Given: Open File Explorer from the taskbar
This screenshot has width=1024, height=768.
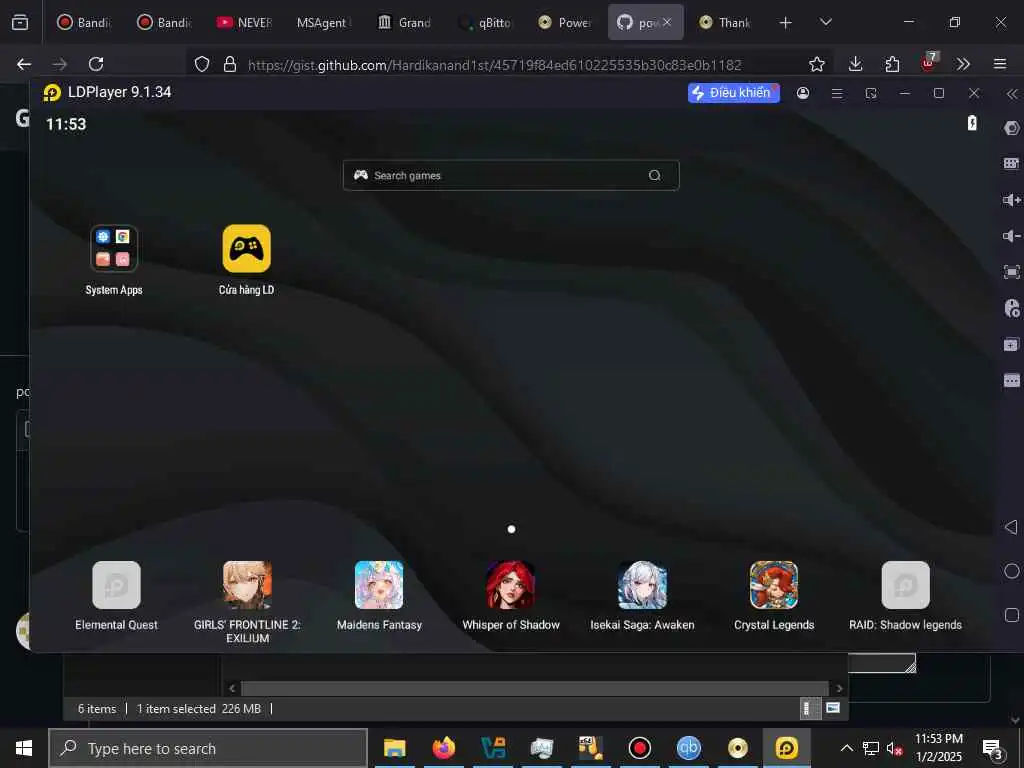Looking at the screenshot, I should [394, 748].
